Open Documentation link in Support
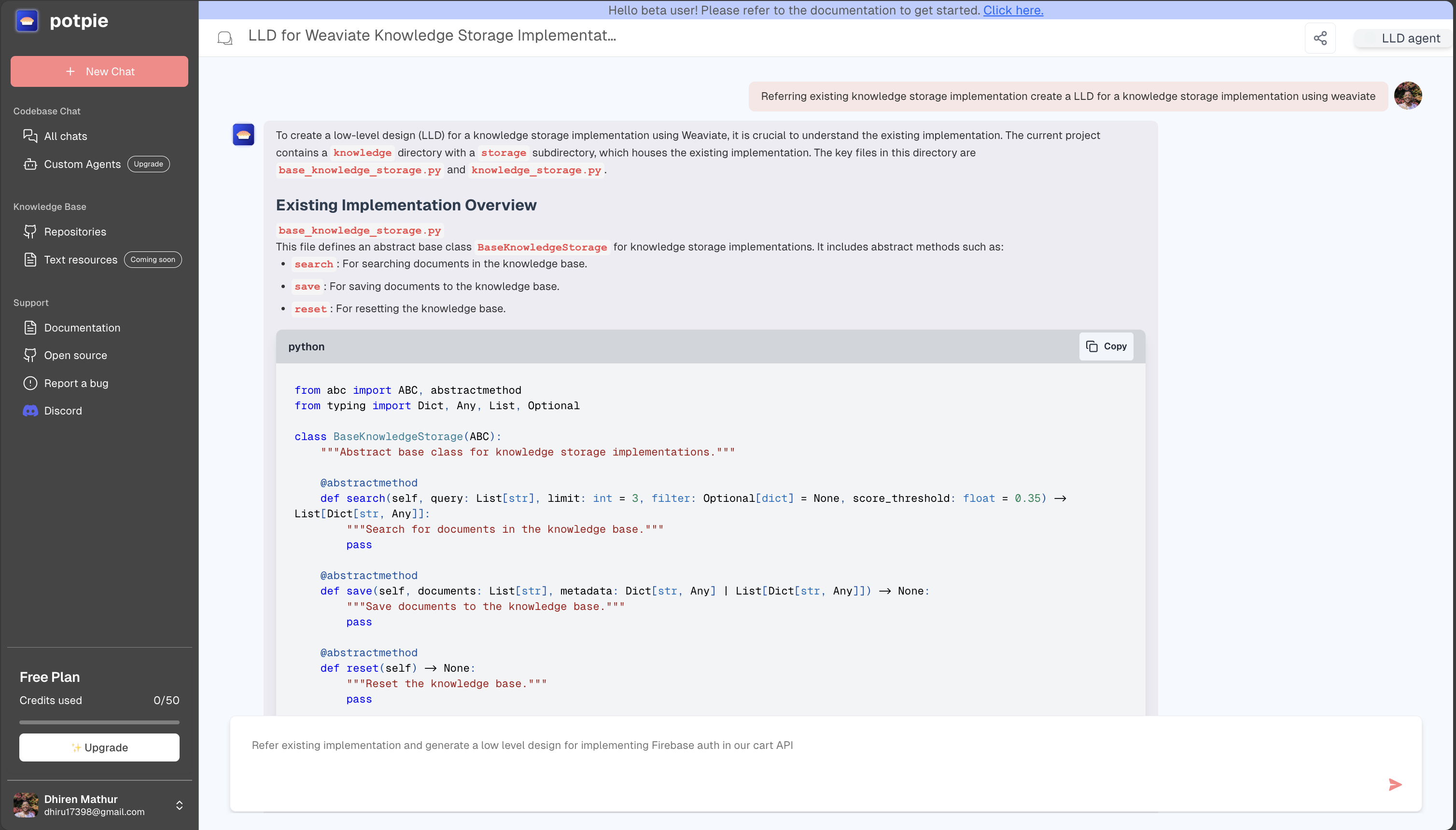 pyautogui.click(x=82, y=328)
